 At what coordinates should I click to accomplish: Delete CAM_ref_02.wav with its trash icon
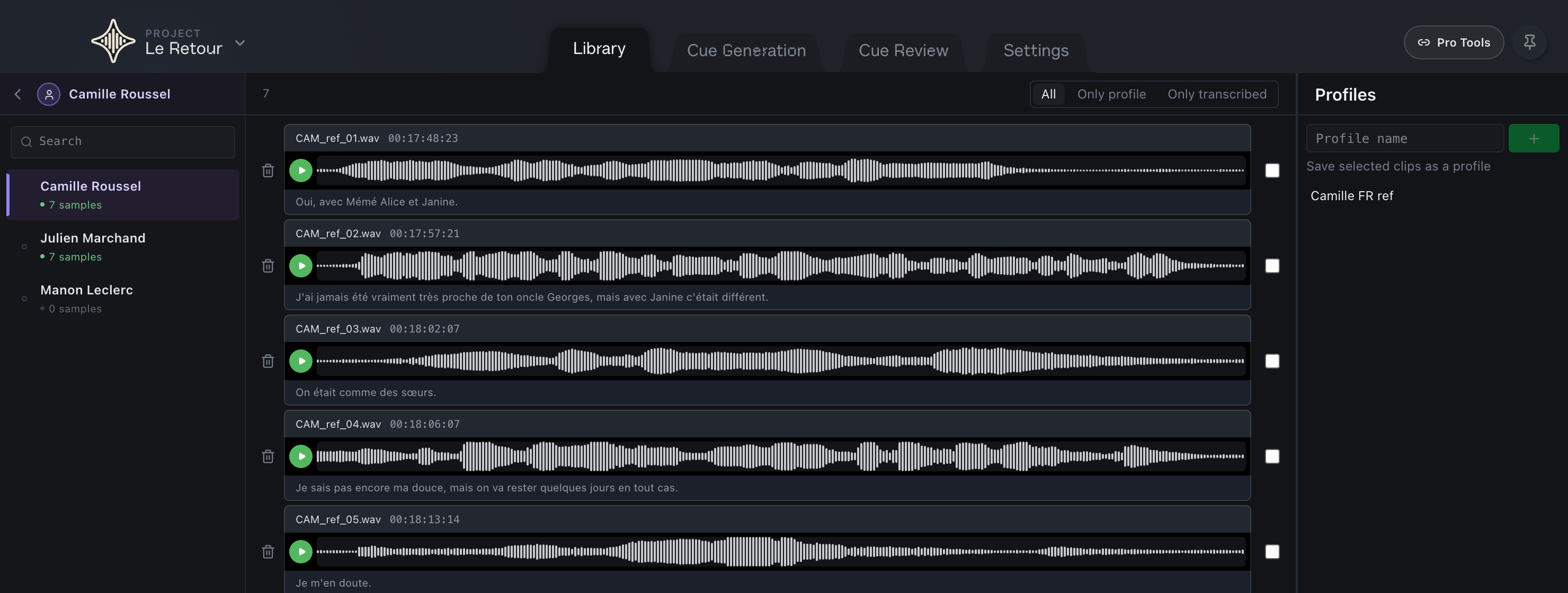point(268,266)
